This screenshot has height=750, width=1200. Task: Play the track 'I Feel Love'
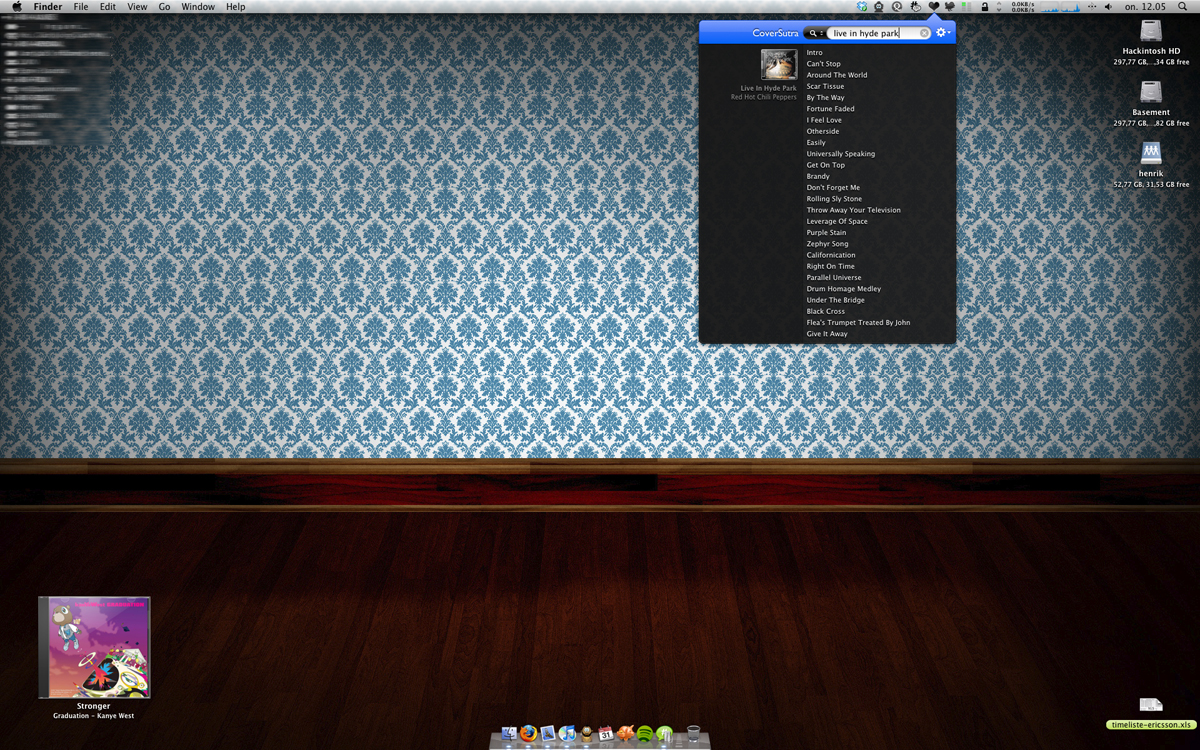click(x=825, y=120)
